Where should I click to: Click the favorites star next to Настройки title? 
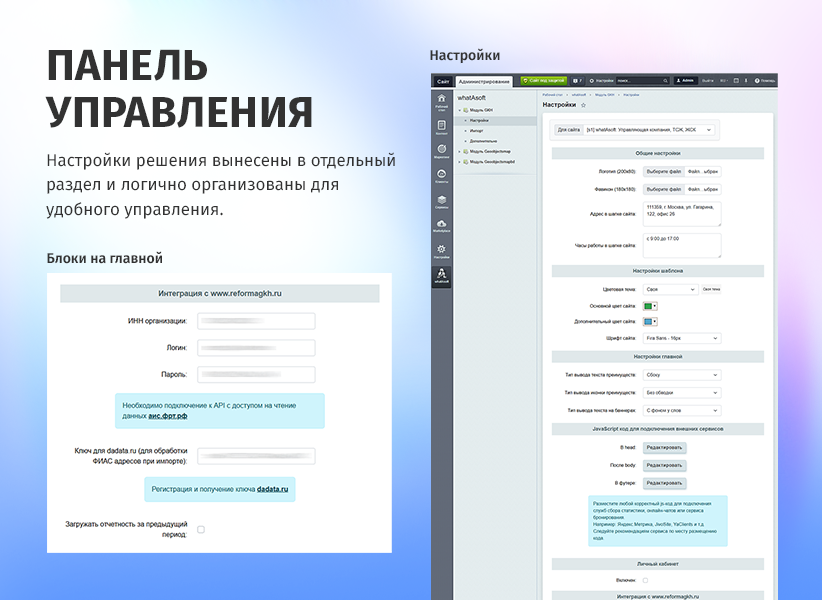point(583,104)
